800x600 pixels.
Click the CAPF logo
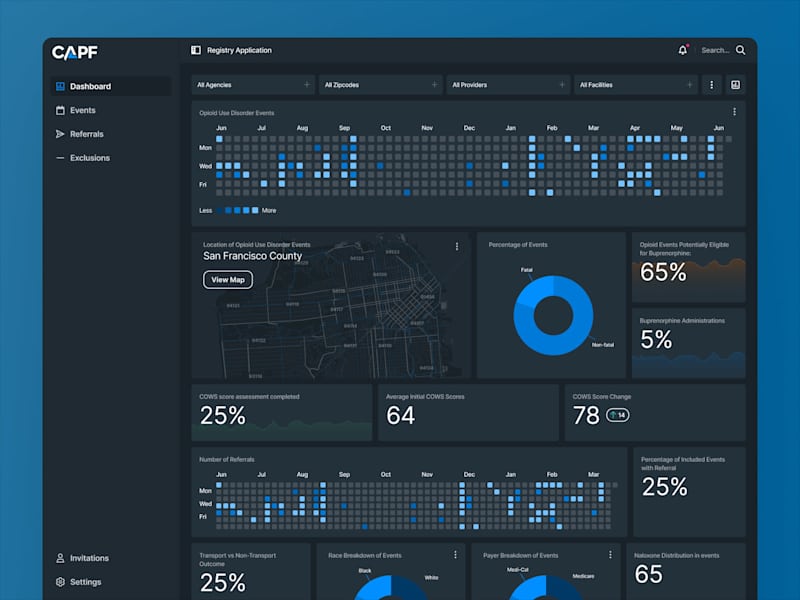pos(74,52)
